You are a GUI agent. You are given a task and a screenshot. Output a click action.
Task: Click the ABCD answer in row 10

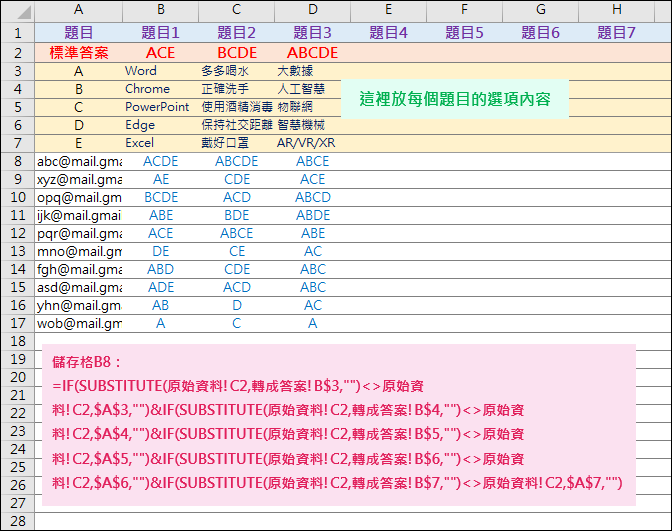[312, 197]
